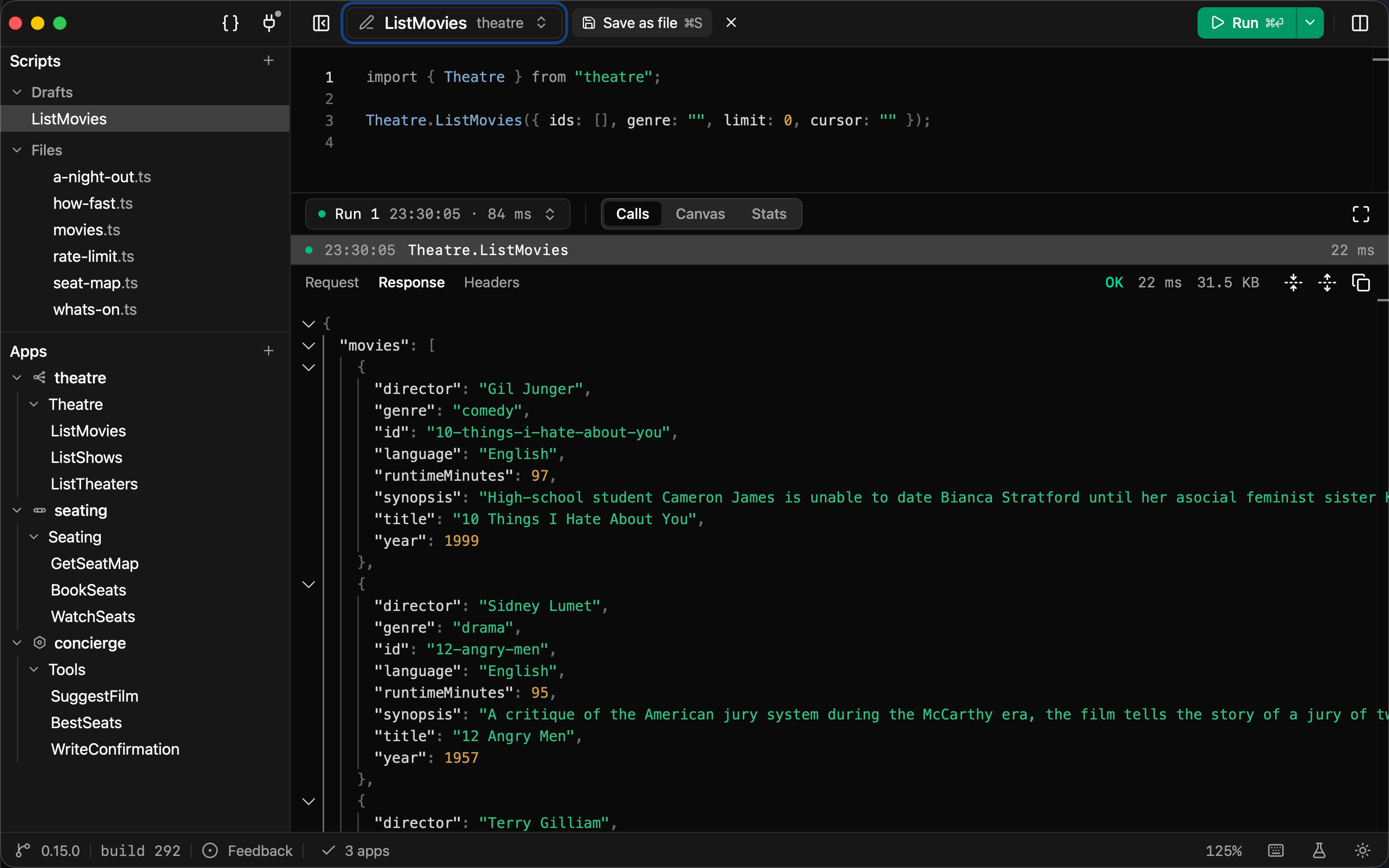Switch to the Stats tab

pyautogui.click(x=769, y=214)
